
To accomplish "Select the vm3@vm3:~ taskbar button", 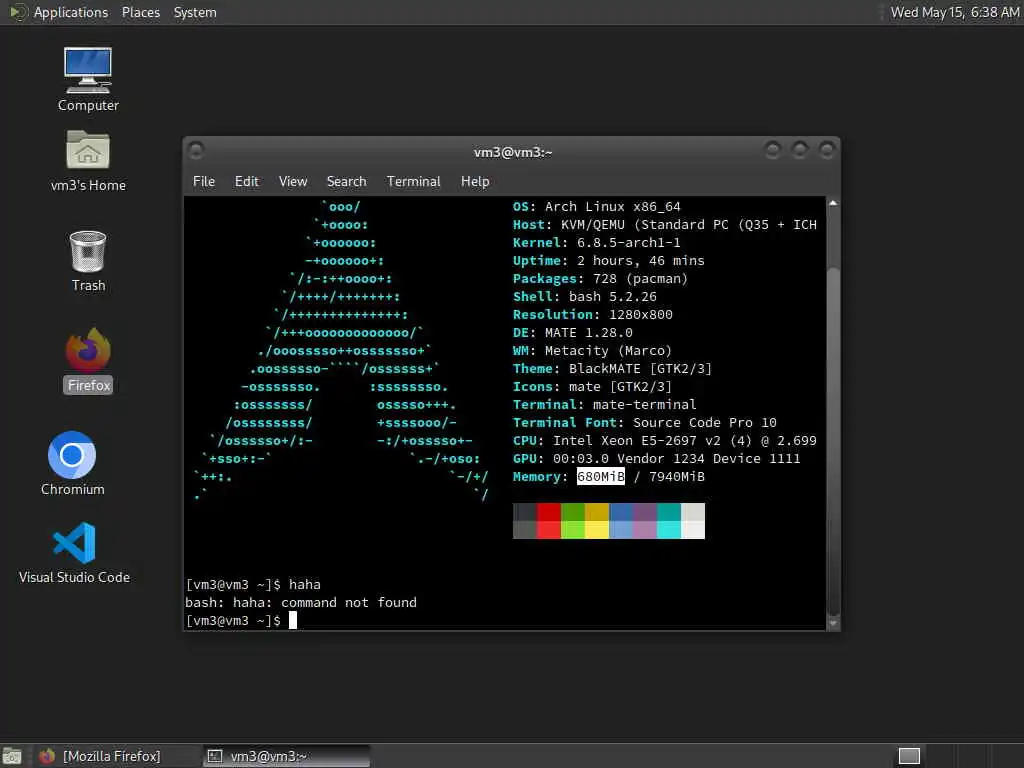I will [286, 756].
